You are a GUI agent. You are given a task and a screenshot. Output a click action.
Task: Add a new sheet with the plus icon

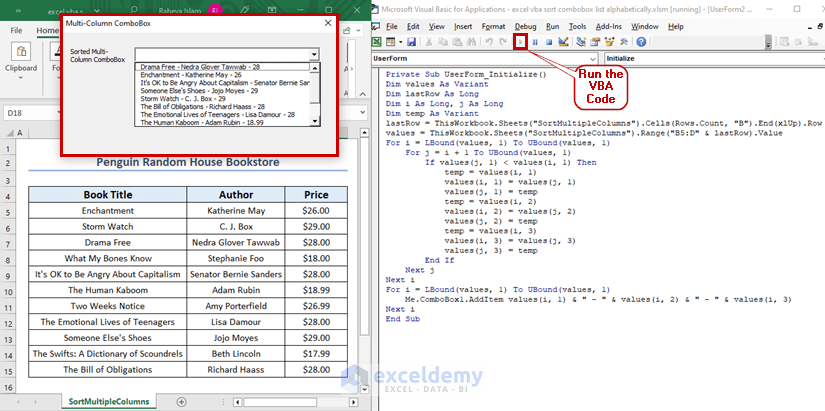(x=182, y=402)
